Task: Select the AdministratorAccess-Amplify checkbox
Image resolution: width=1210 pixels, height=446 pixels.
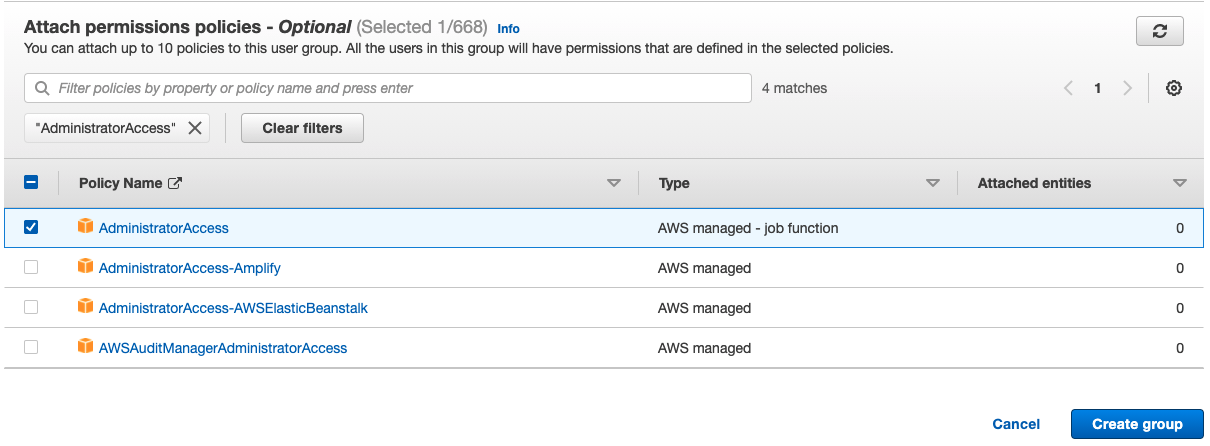Action: tap(31, 267)
